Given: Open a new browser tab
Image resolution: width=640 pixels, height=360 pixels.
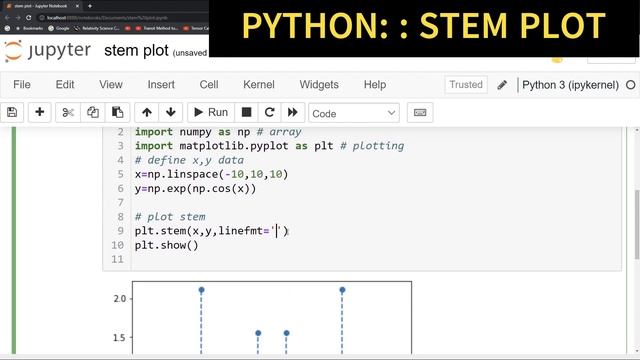Looking at the screenshot, I should [x=90, y=6].
